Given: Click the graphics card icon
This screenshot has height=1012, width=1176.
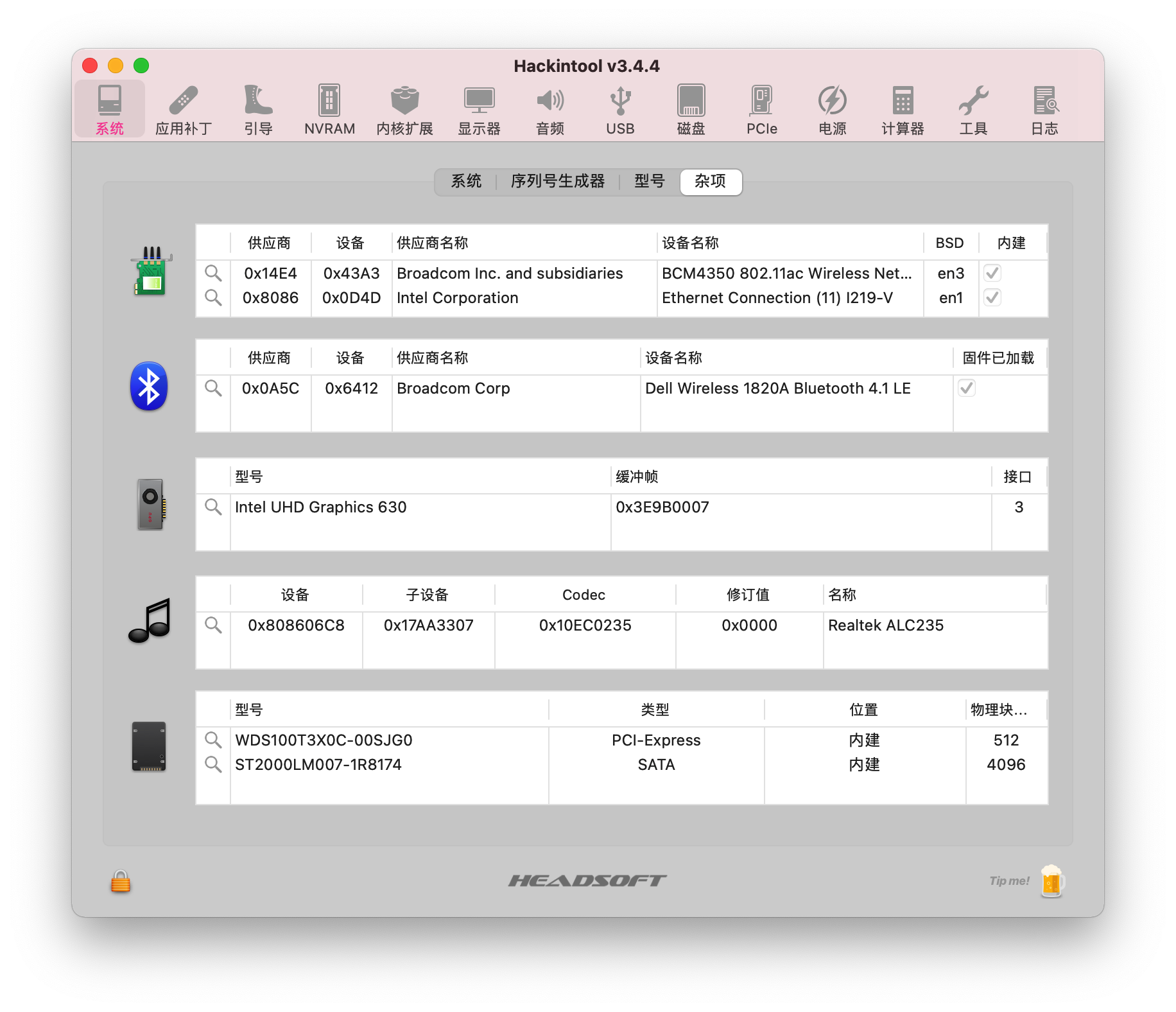Looking at the screenshot, I should pyautogui.click(x=151, y=504).
